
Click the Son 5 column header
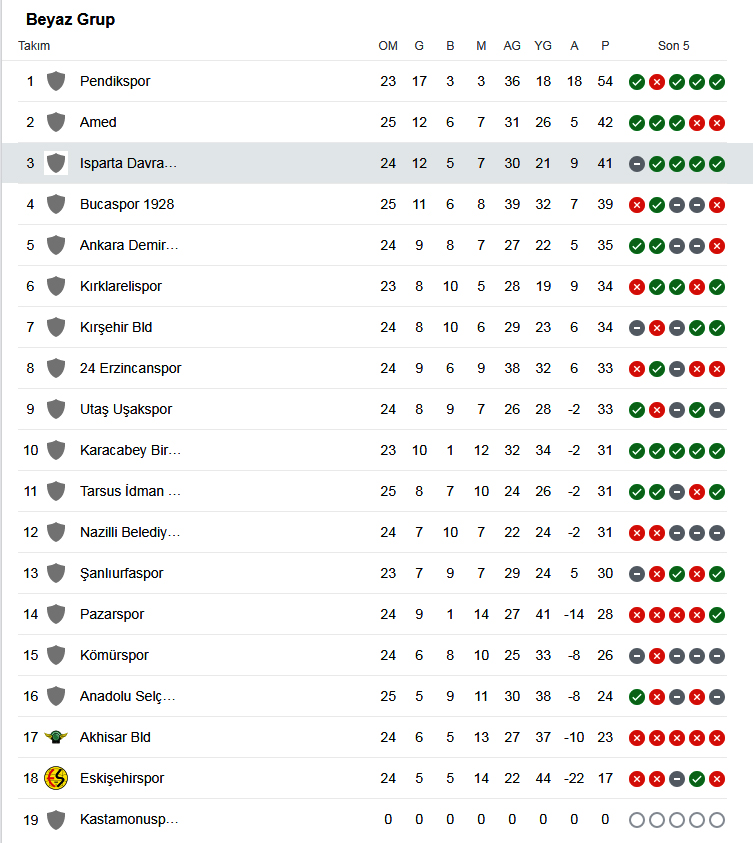click(673, 46)
